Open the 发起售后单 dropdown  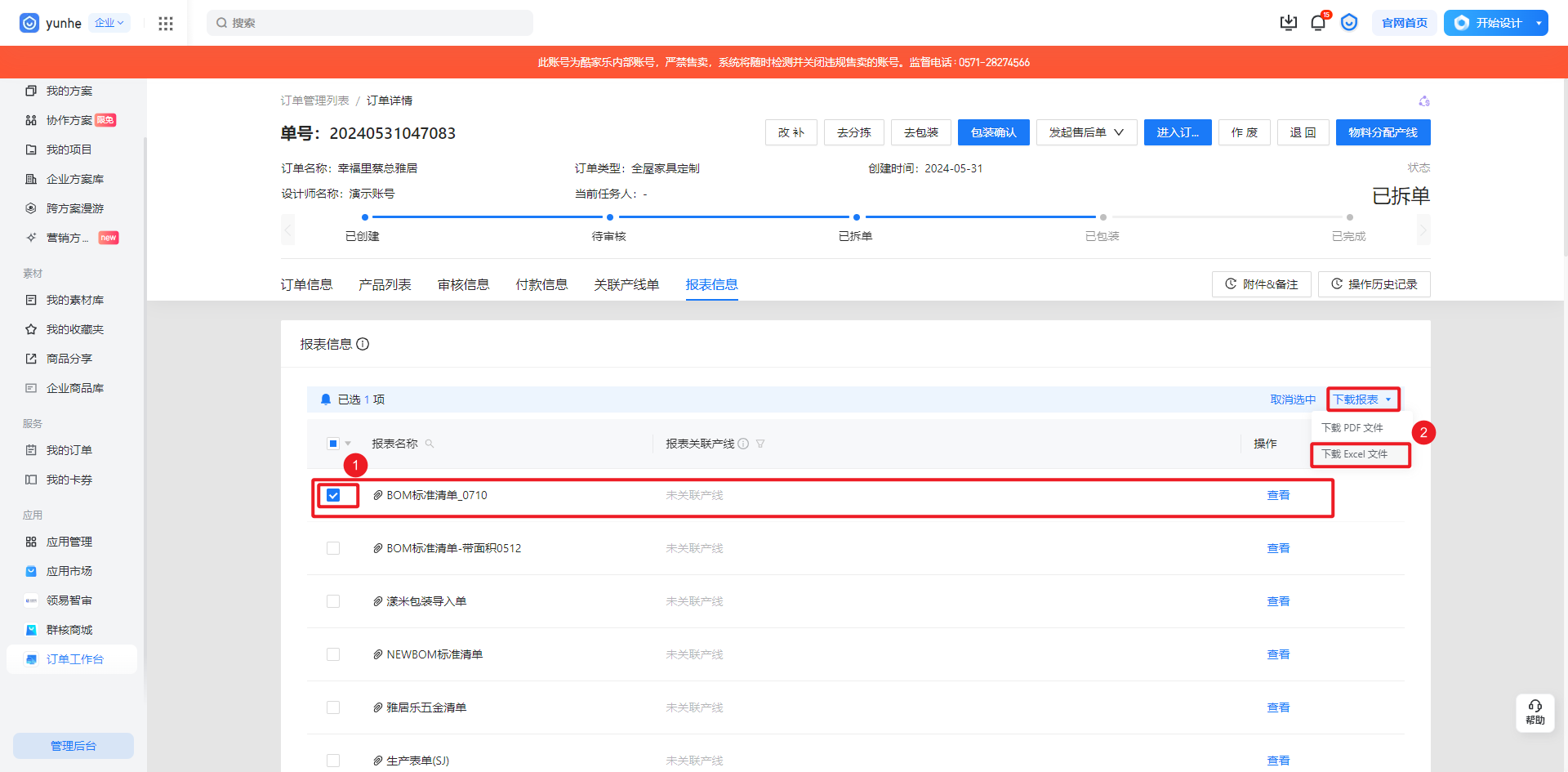[x=1086, y=132]
